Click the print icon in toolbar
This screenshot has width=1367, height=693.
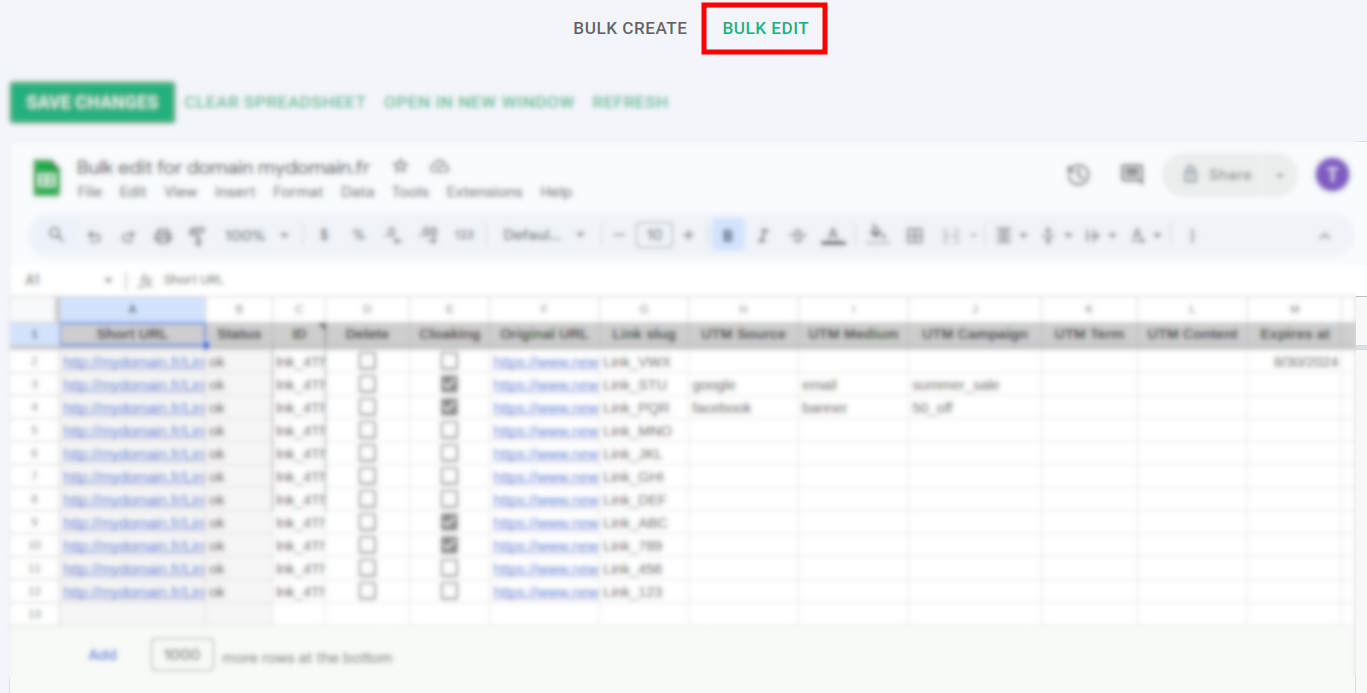(x=162, y=236)
